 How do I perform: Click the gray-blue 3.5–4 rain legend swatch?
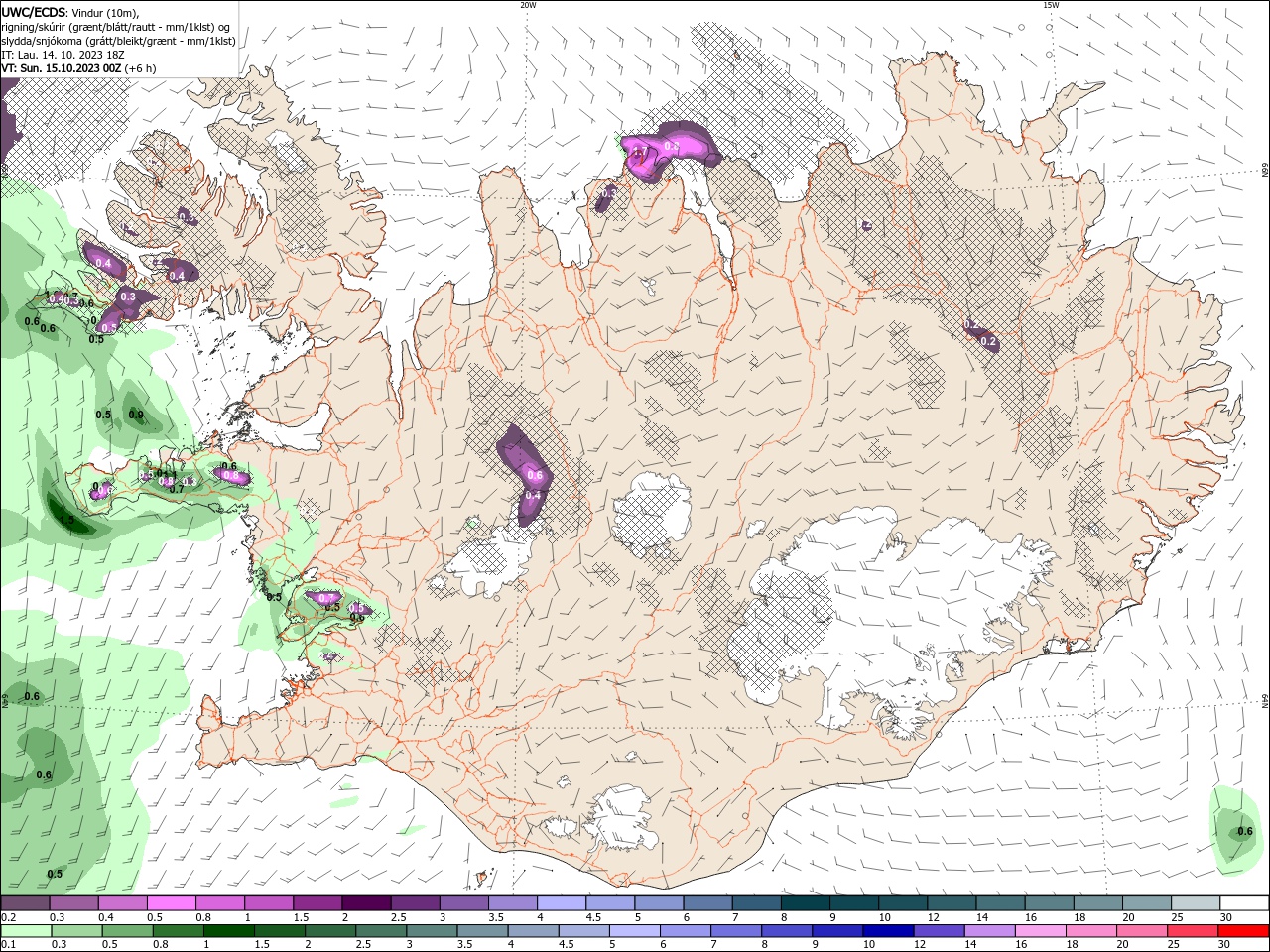coord(483,931)
